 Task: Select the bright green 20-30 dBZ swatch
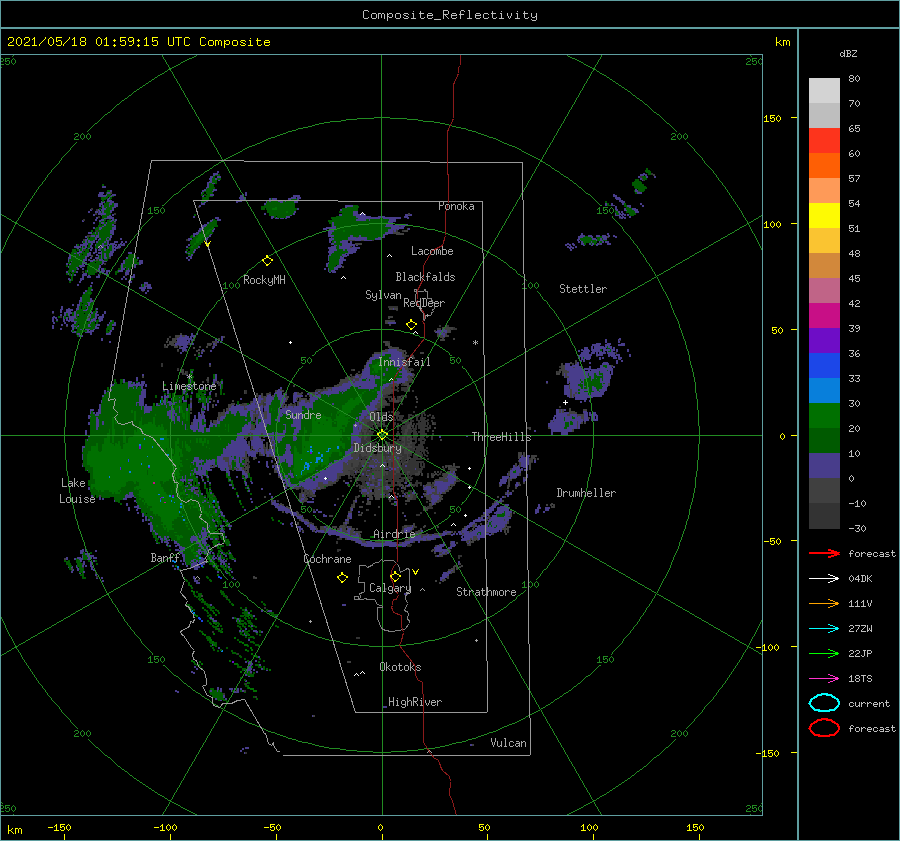coord(824,415)
